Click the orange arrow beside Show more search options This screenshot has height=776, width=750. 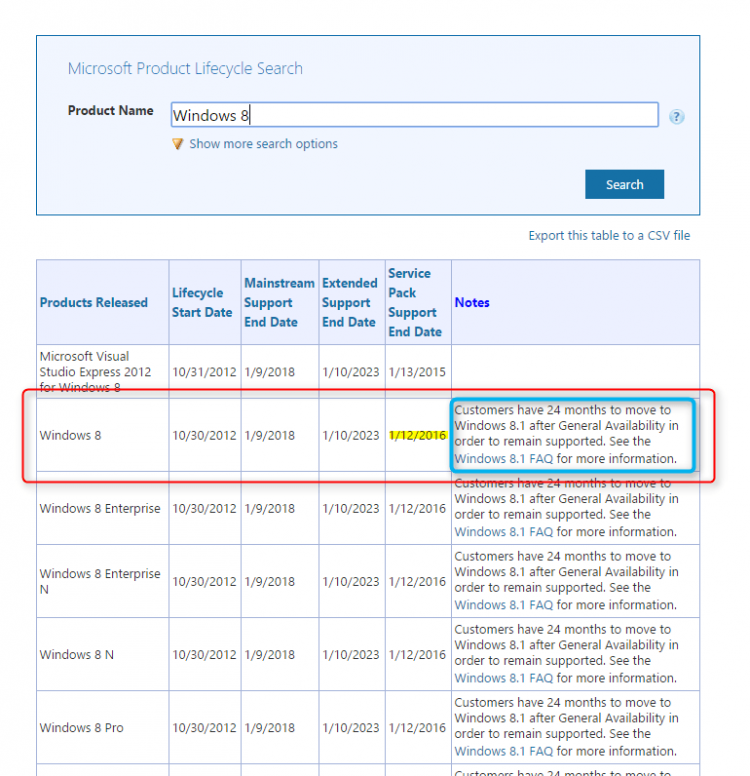click(x=178, y=144)
